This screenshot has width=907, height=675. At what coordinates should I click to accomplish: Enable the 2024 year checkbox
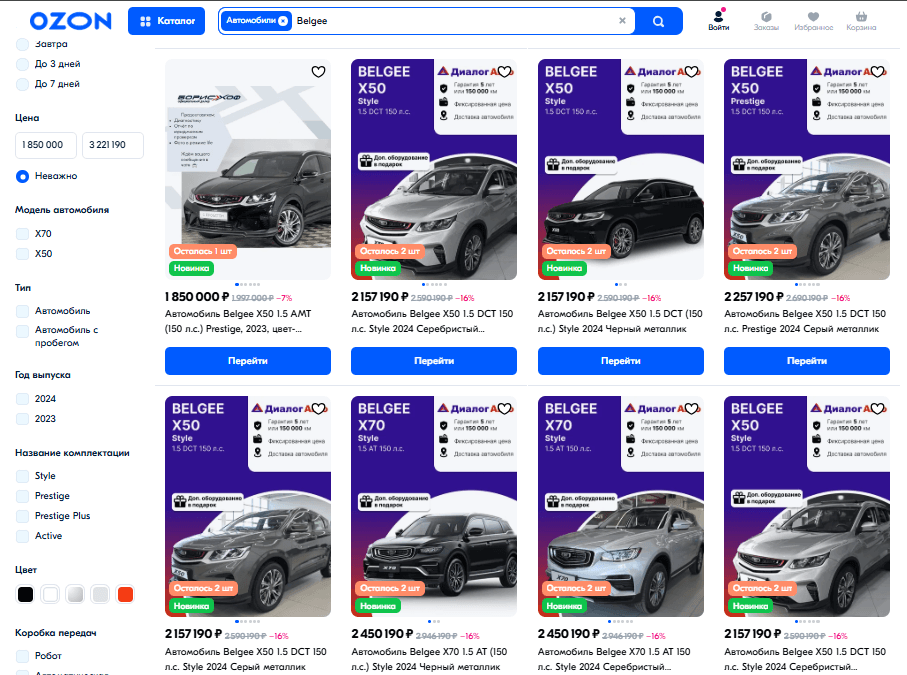point(23,399)
